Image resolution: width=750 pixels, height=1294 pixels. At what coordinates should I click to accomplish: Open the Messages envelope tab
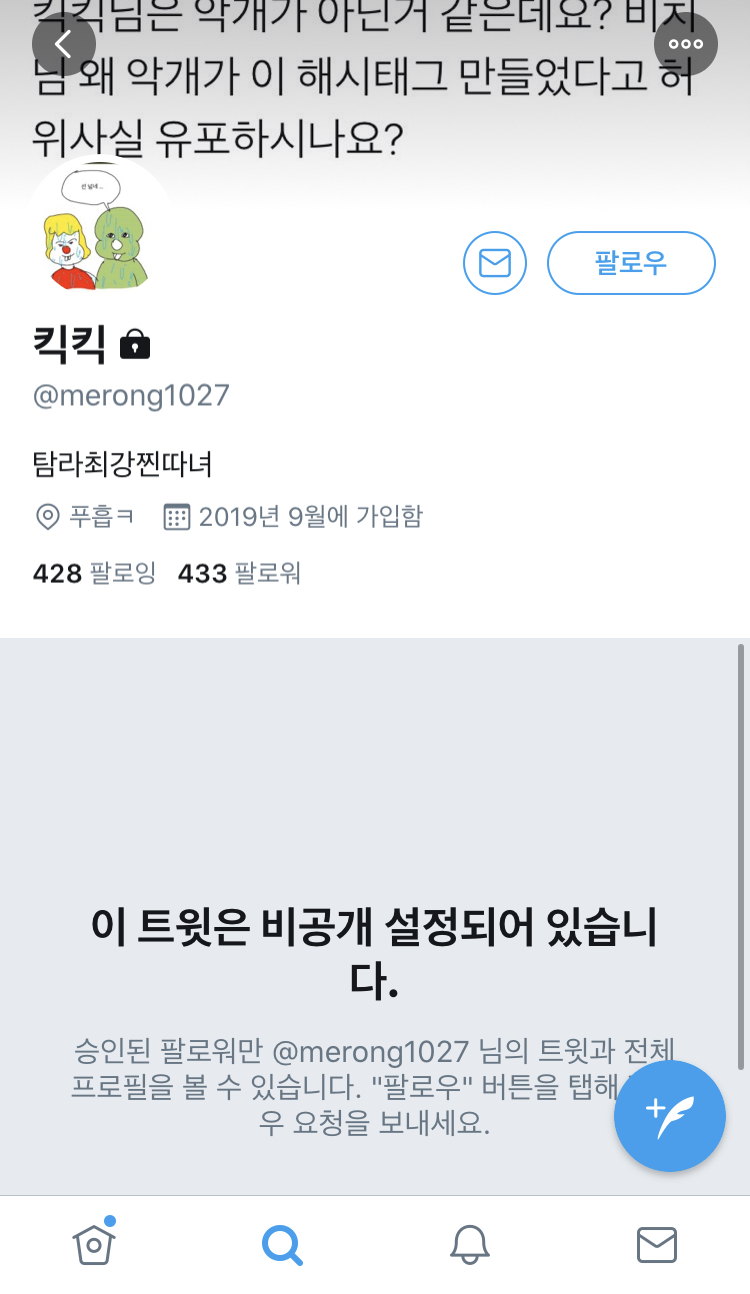point(657,1245)
